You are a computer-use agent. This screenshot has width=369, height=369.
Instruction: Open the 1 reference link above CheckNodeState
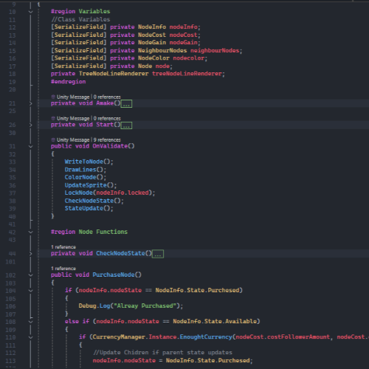63,247
